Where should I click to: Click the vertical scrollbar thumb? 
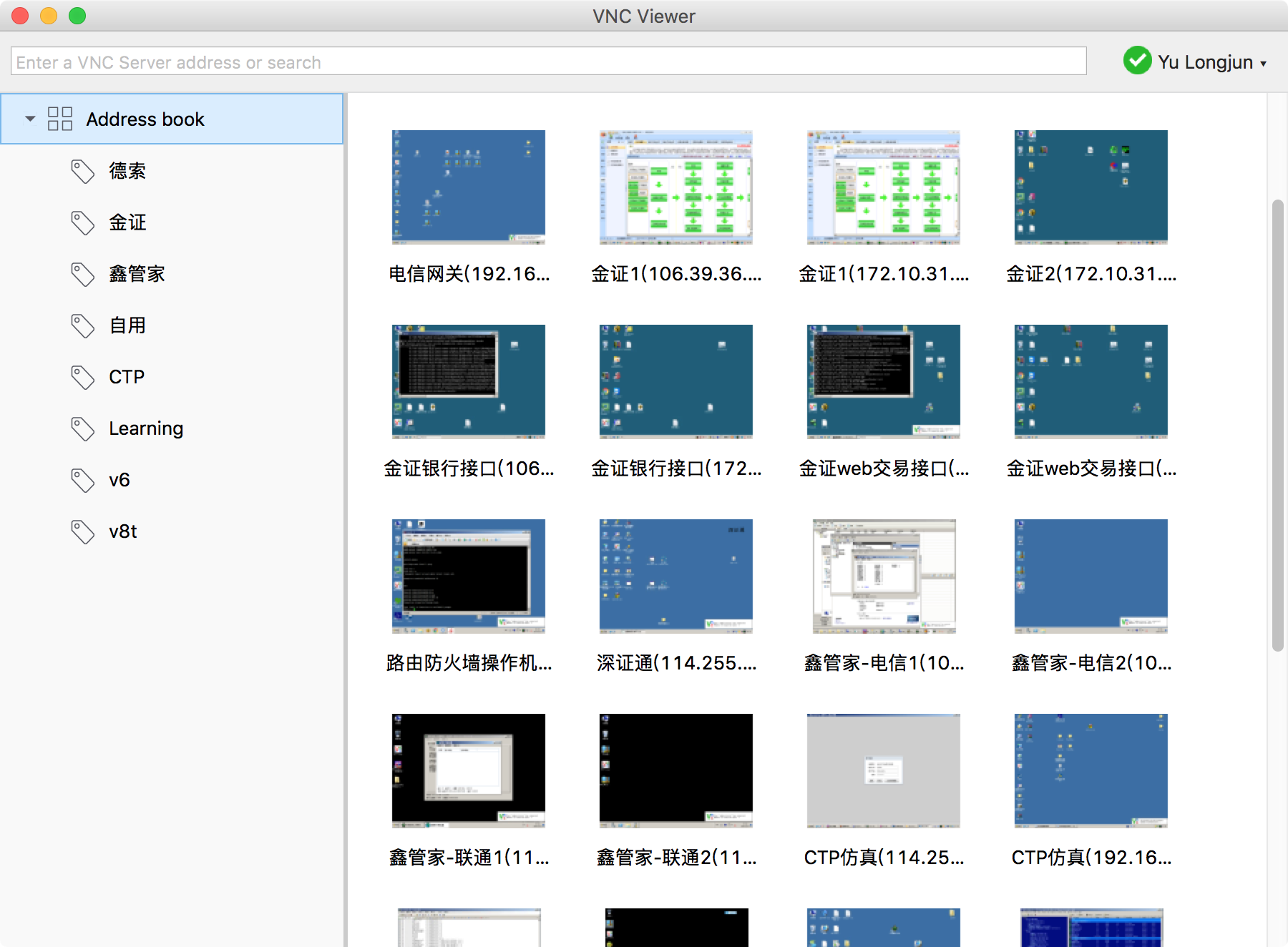1277,426
